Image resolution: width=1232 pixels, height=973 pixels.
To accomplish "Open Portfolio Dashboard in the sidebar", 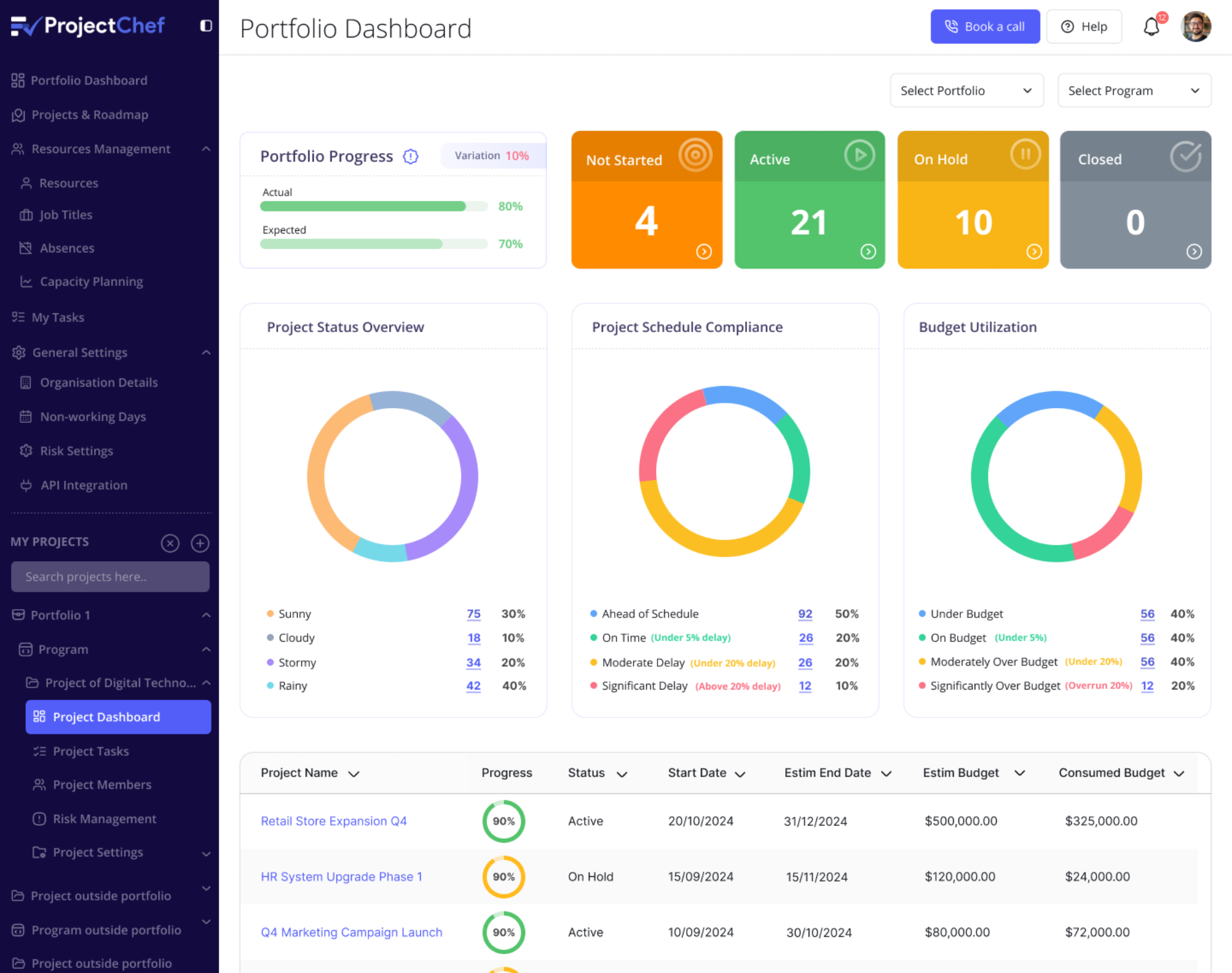I will click(79, 80).
